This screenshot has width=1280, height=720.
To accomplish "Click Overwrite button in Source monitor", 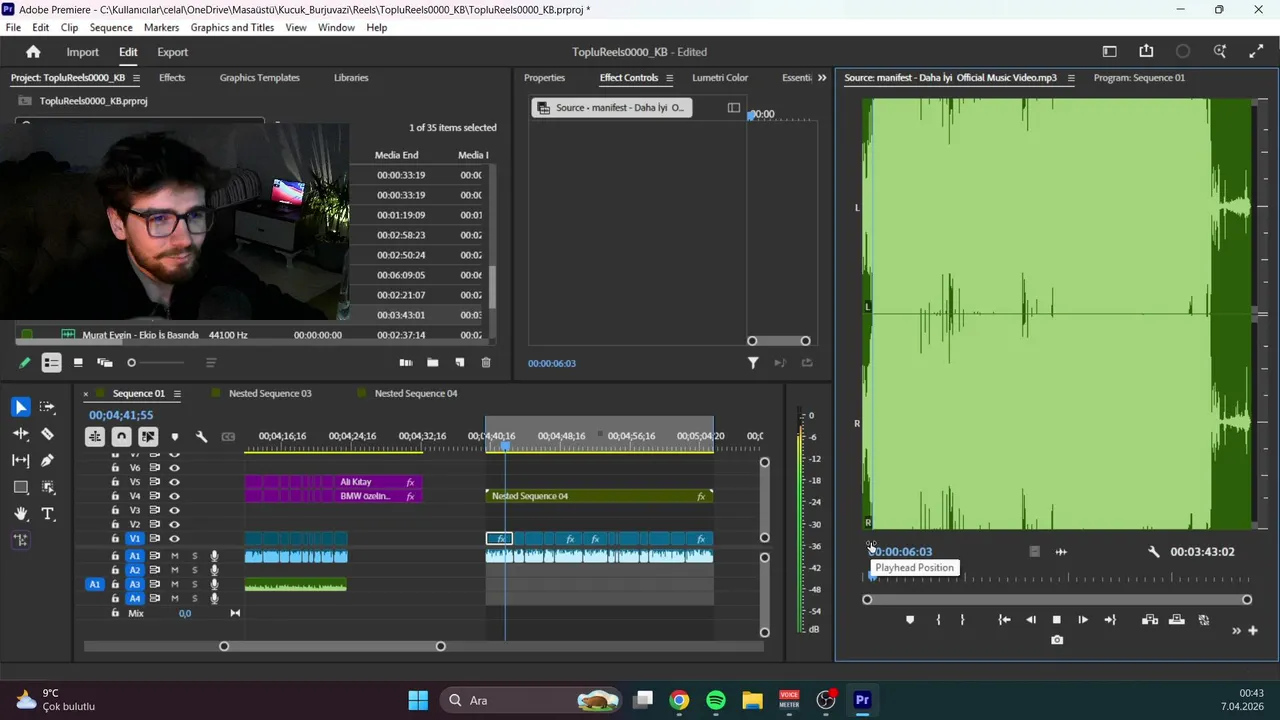I will 1177,620.
